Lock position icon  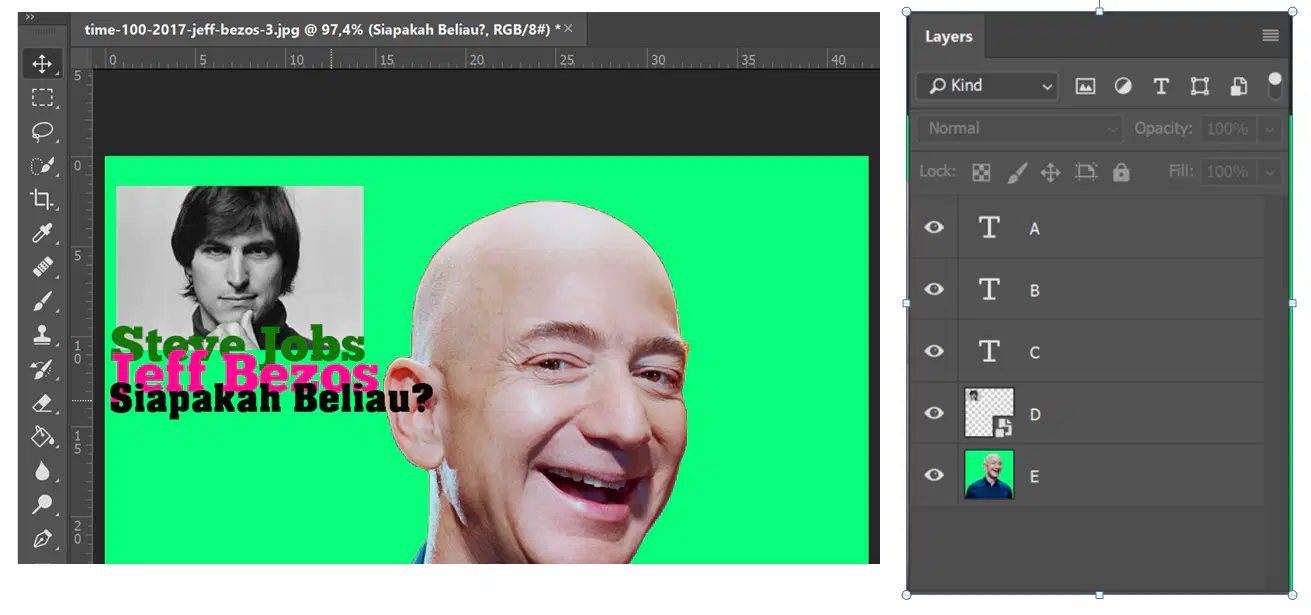tap(1050, 172)
